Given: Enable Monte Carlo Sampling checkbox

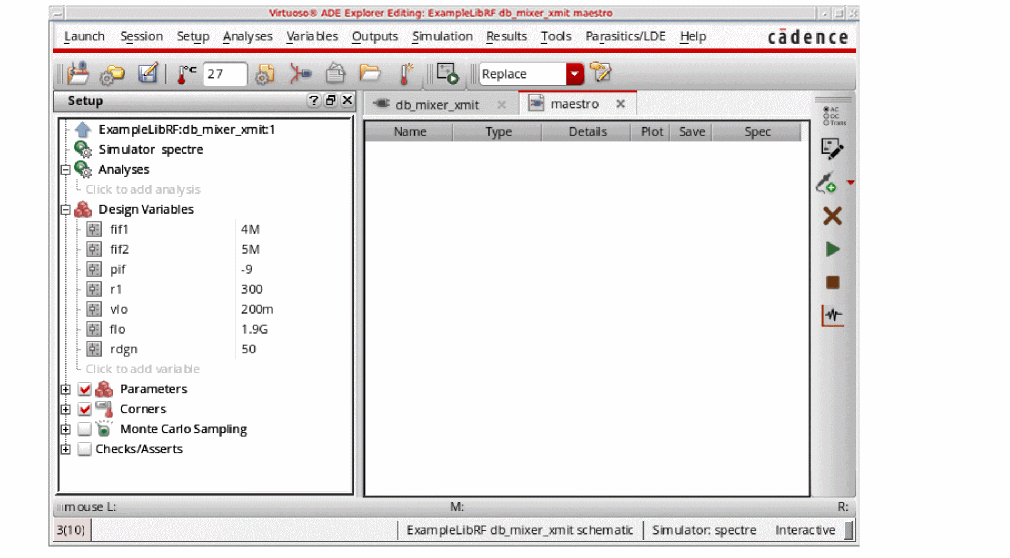Looking at the screenshot, I should (x=85, y=429).
